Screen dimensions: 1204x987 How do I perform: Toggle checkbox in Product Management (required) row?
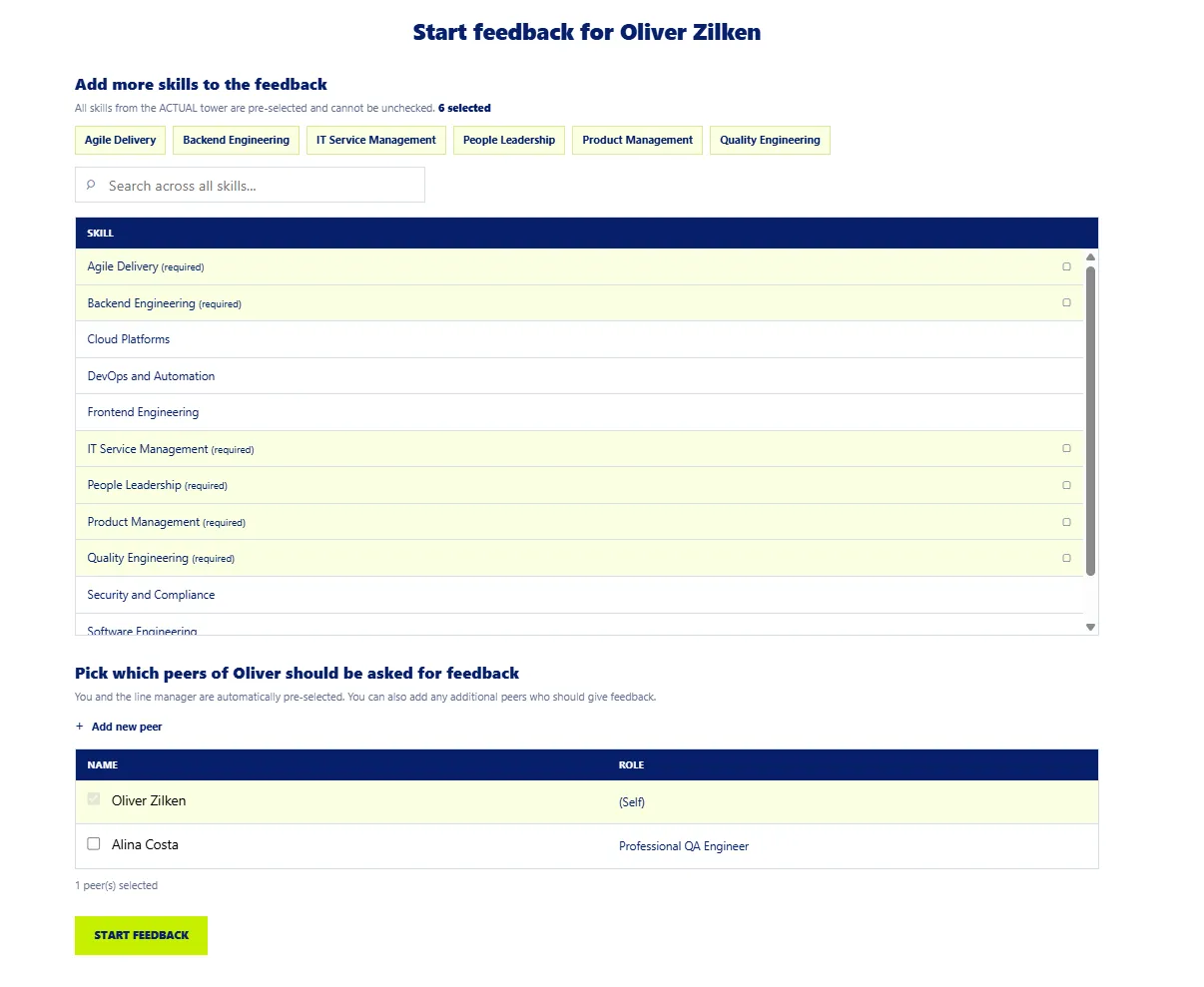click(1066, 522)
